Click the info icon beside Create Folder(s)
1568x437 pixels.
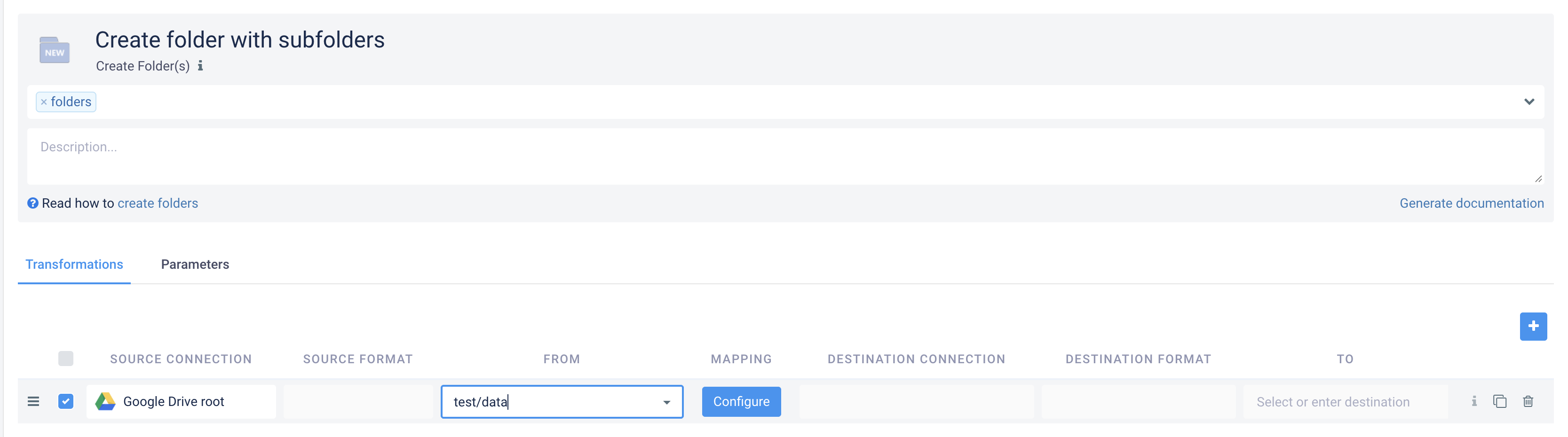[x=200, y=66]
